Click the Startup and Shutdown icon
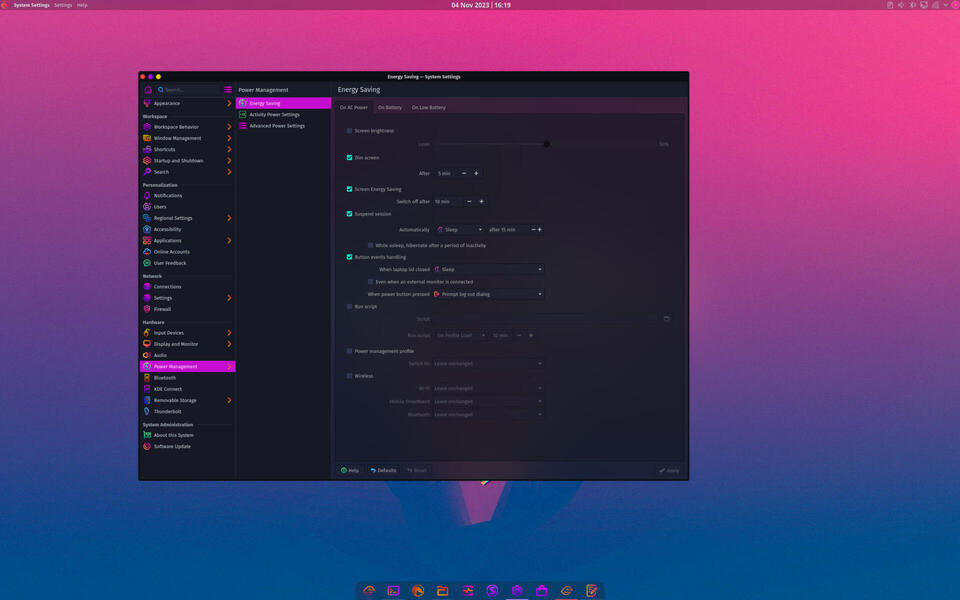The image size is (960, 600). tap(147, 160)
